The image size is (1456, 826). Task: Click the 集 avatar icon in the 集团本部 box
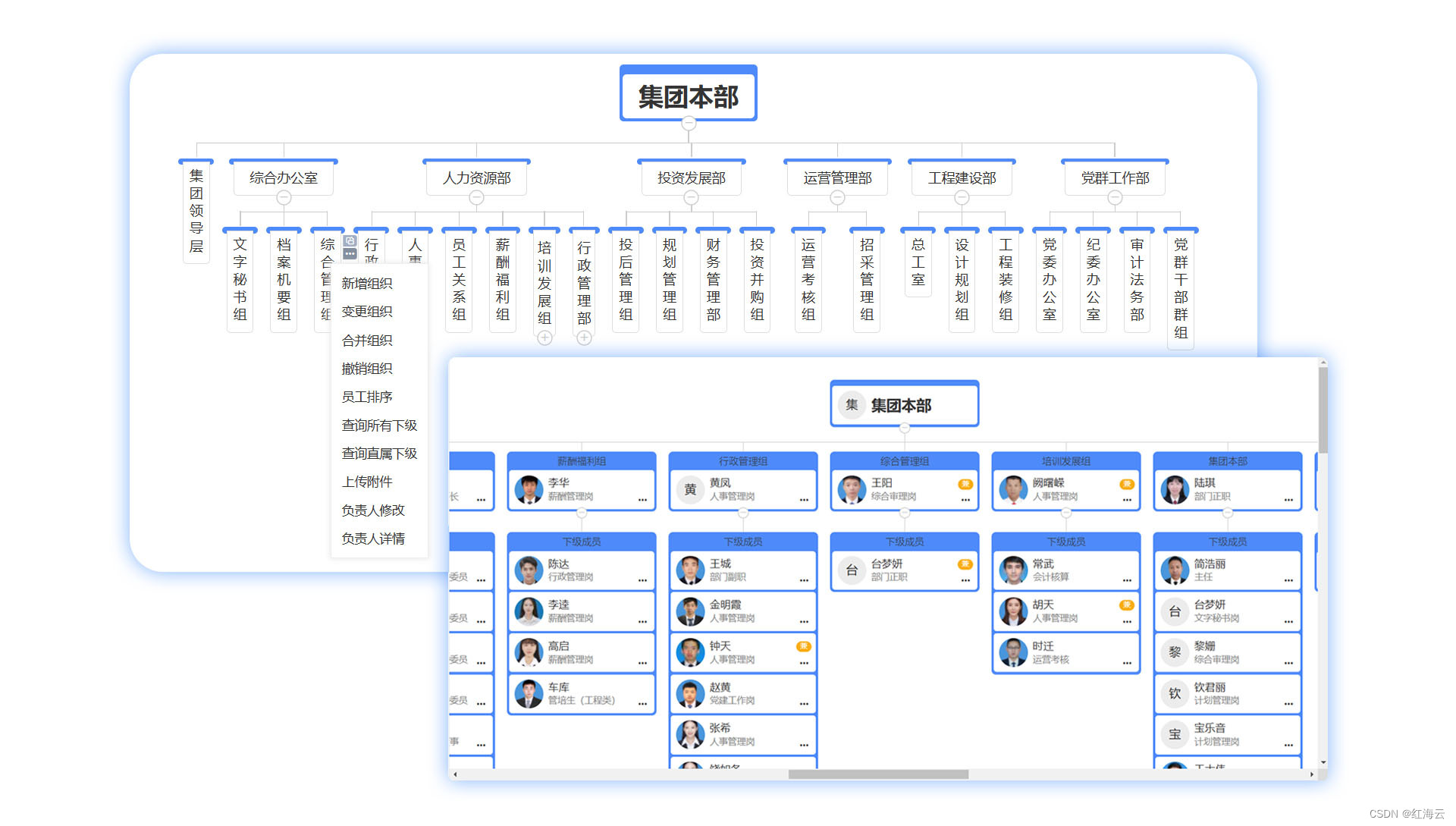coord(852,405)
